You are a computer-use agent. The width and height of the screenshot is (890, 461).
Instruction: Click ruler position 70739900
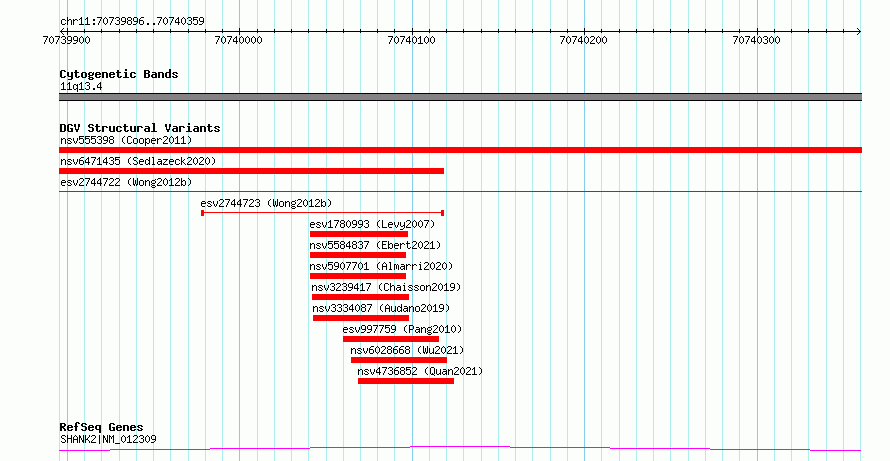tap(66, 40)
